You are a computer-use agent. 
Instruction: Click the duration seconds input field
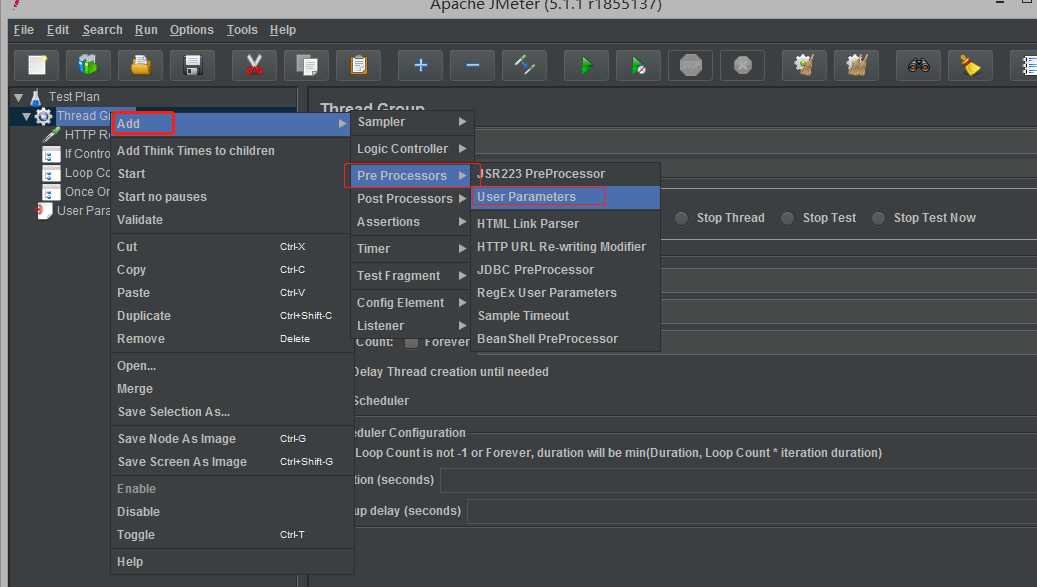pos(739,480)
